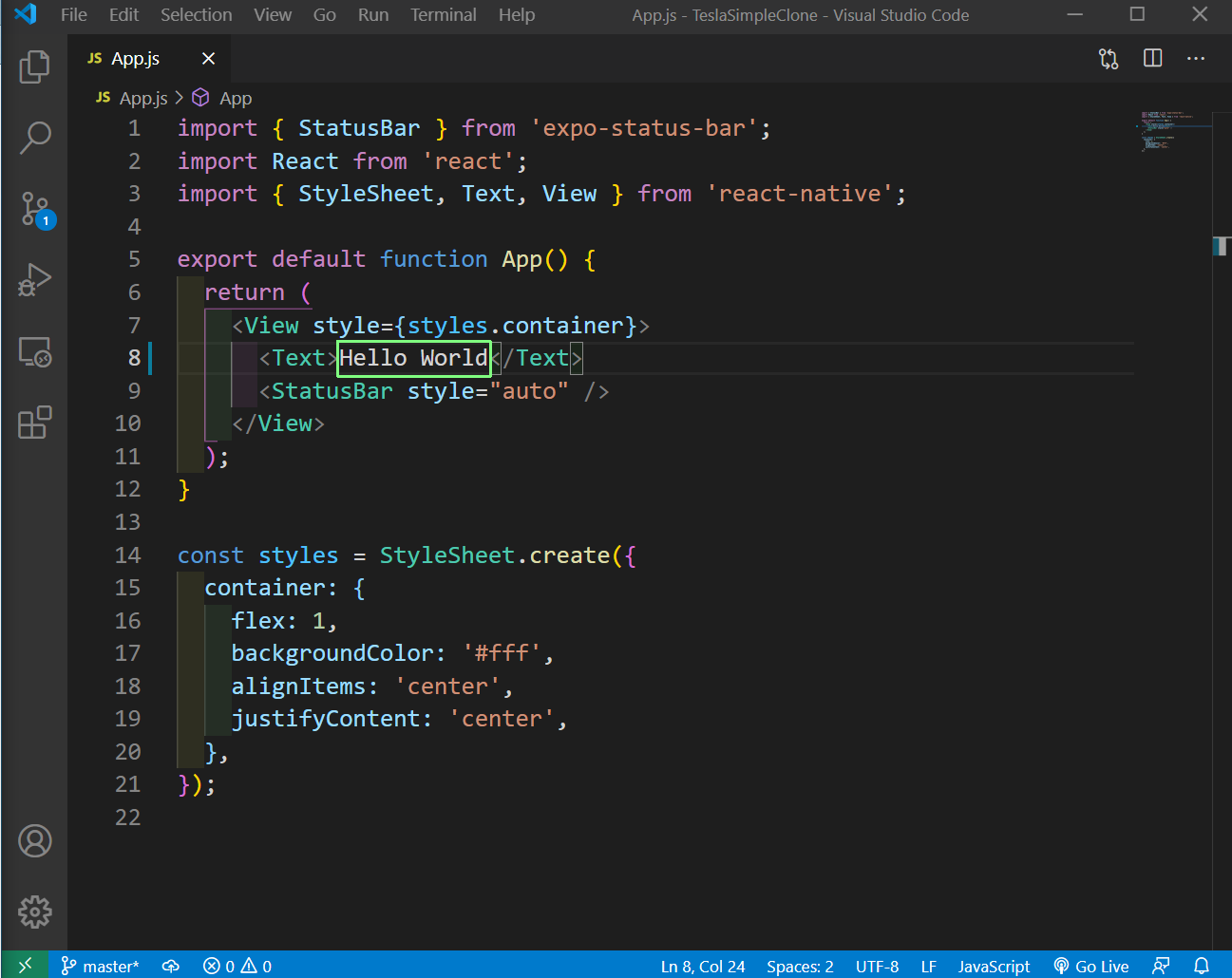Open notifications bell
Viewport: 1232px width, 978px height.
1202,966
